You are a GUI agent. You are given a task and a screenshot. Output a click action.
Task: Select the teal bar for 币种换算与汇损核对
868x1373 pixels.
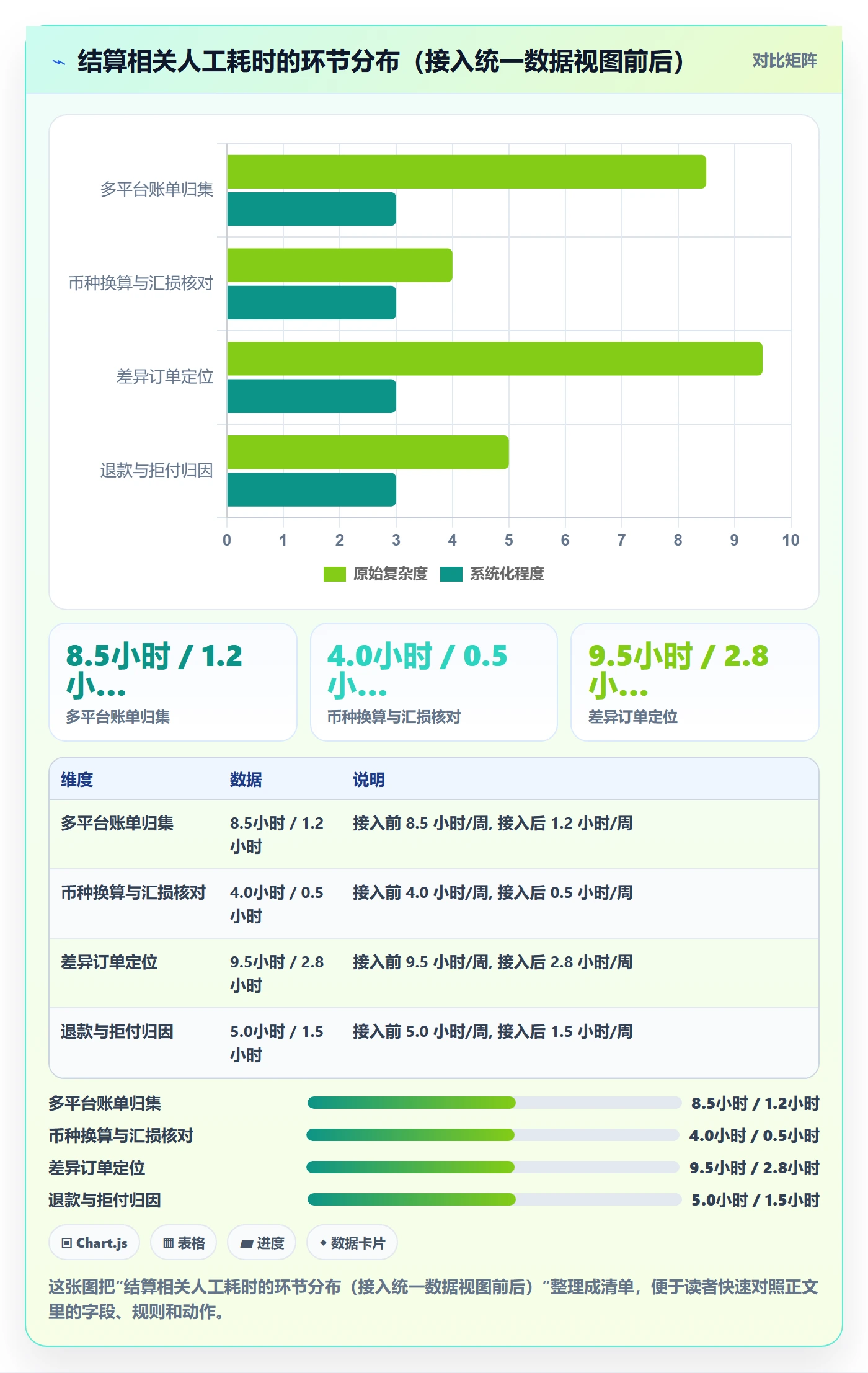311,303
